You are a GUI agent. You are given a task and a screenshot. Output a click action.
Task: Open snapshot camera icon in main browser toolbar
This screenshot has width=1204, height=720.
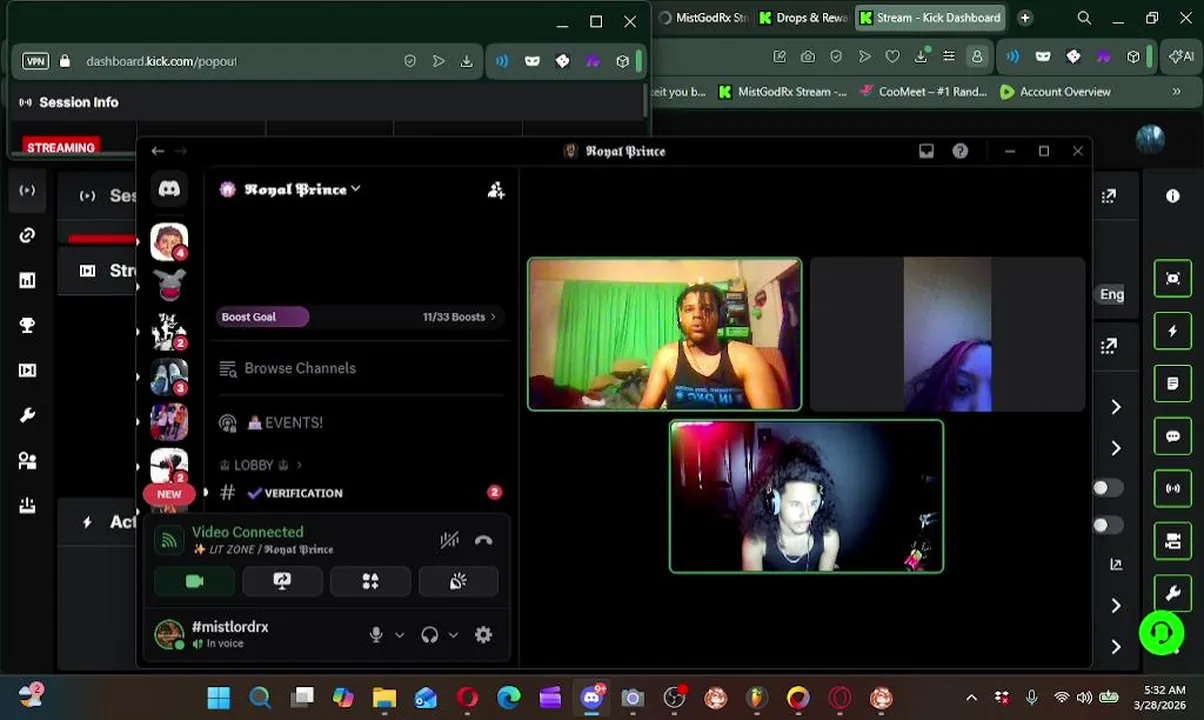808,57
